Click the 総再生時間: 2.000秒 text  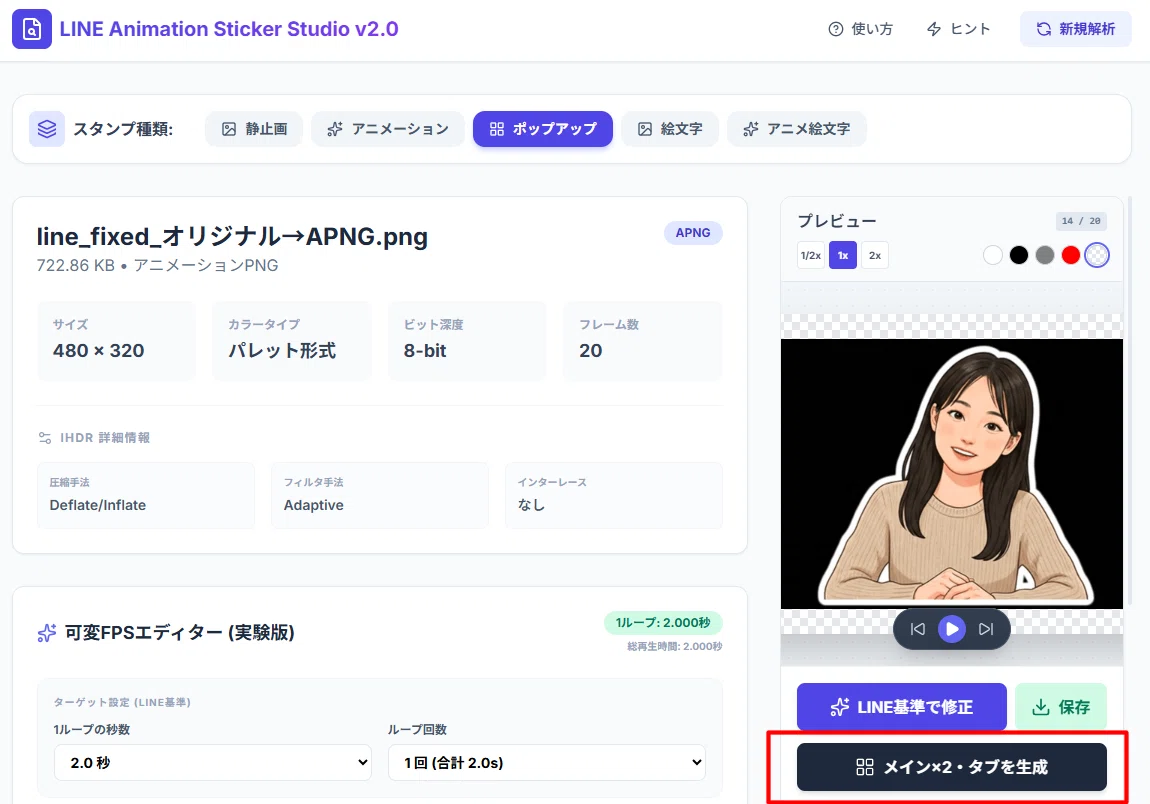pos(675,646)
